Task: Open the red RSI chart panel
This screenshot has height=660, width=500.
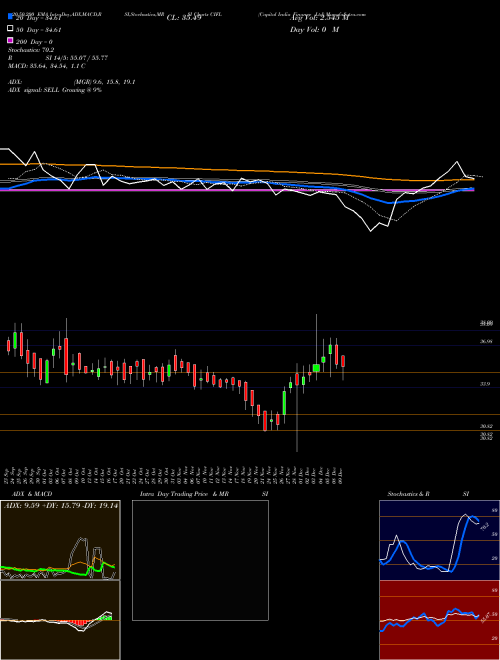Action: pos(439,620)
